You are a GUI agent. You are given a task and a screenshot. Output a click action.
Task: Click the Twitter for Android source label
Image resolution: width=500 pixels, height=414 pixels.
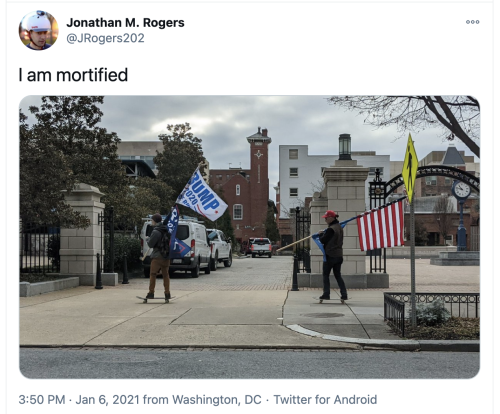tap(325, 399)
